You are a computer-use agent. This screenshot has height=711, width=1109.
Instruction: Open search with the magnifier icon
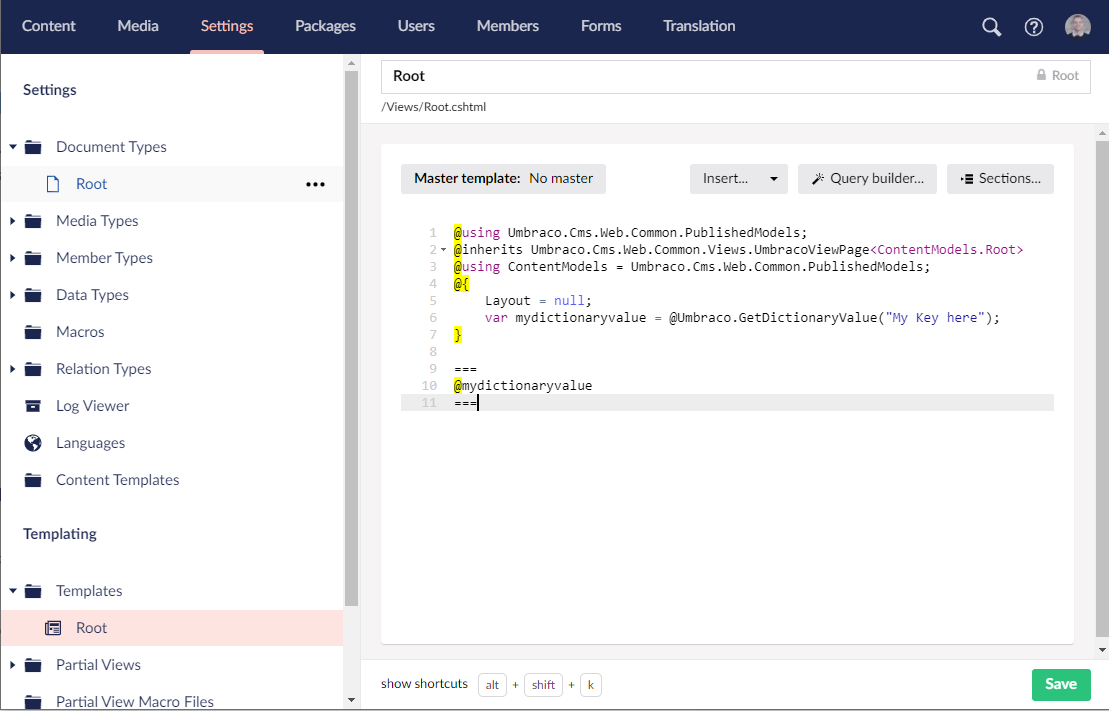990,26
